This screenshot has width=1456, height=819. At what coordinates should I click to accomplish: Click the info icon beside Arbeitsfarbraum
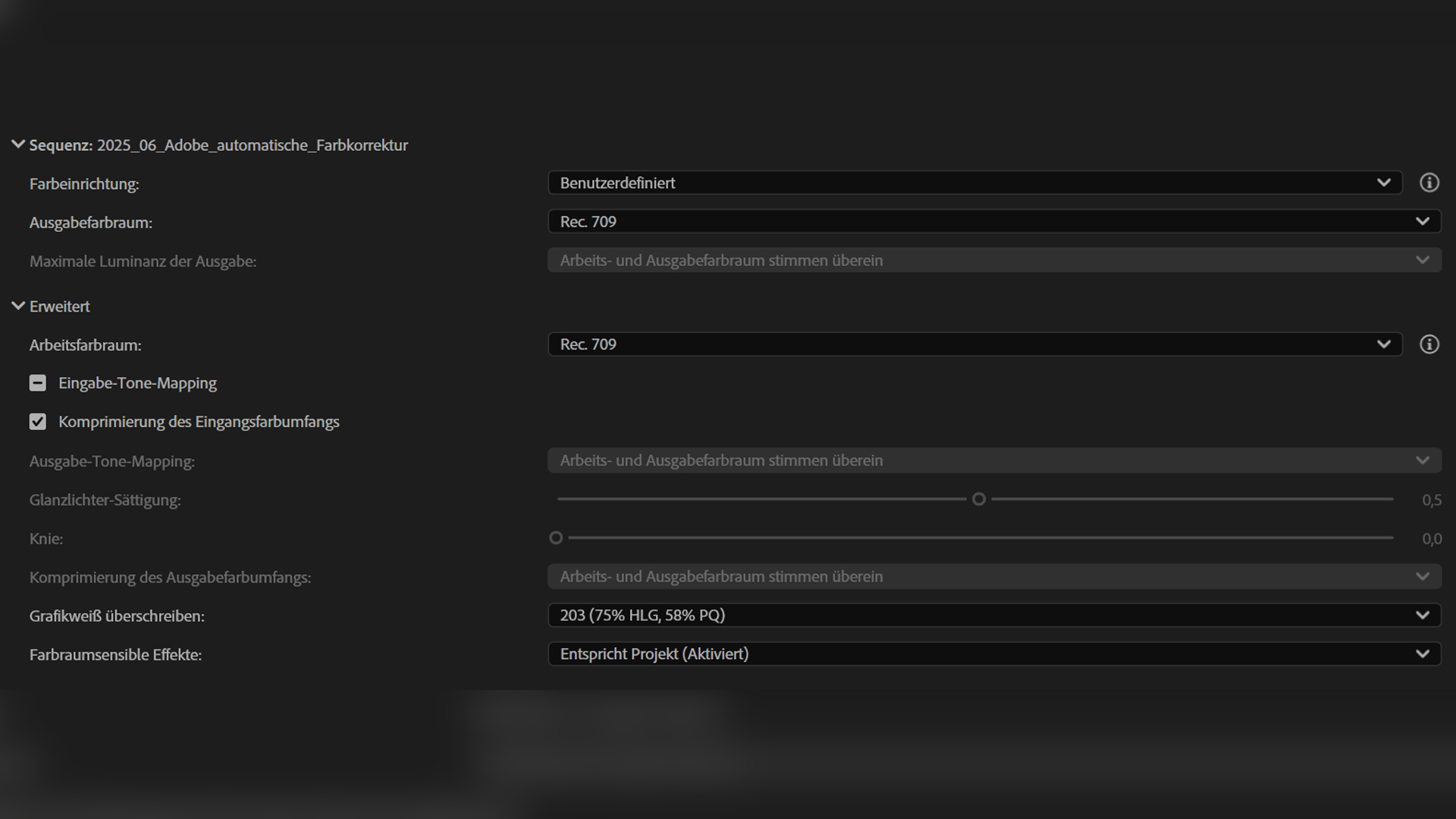click(x=1429, y=344)
